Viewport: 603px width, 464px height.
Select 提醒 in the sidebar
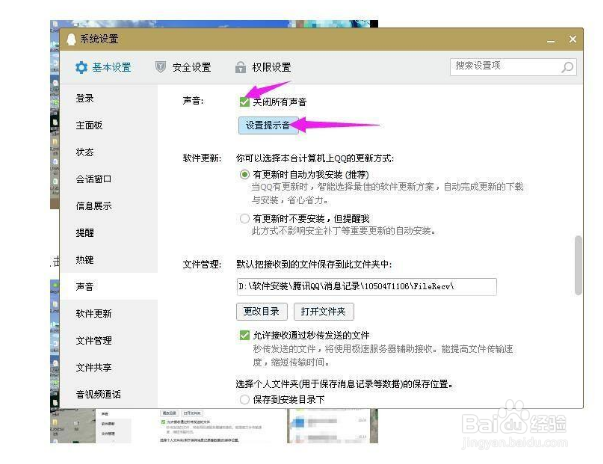[x=85, y=233]
